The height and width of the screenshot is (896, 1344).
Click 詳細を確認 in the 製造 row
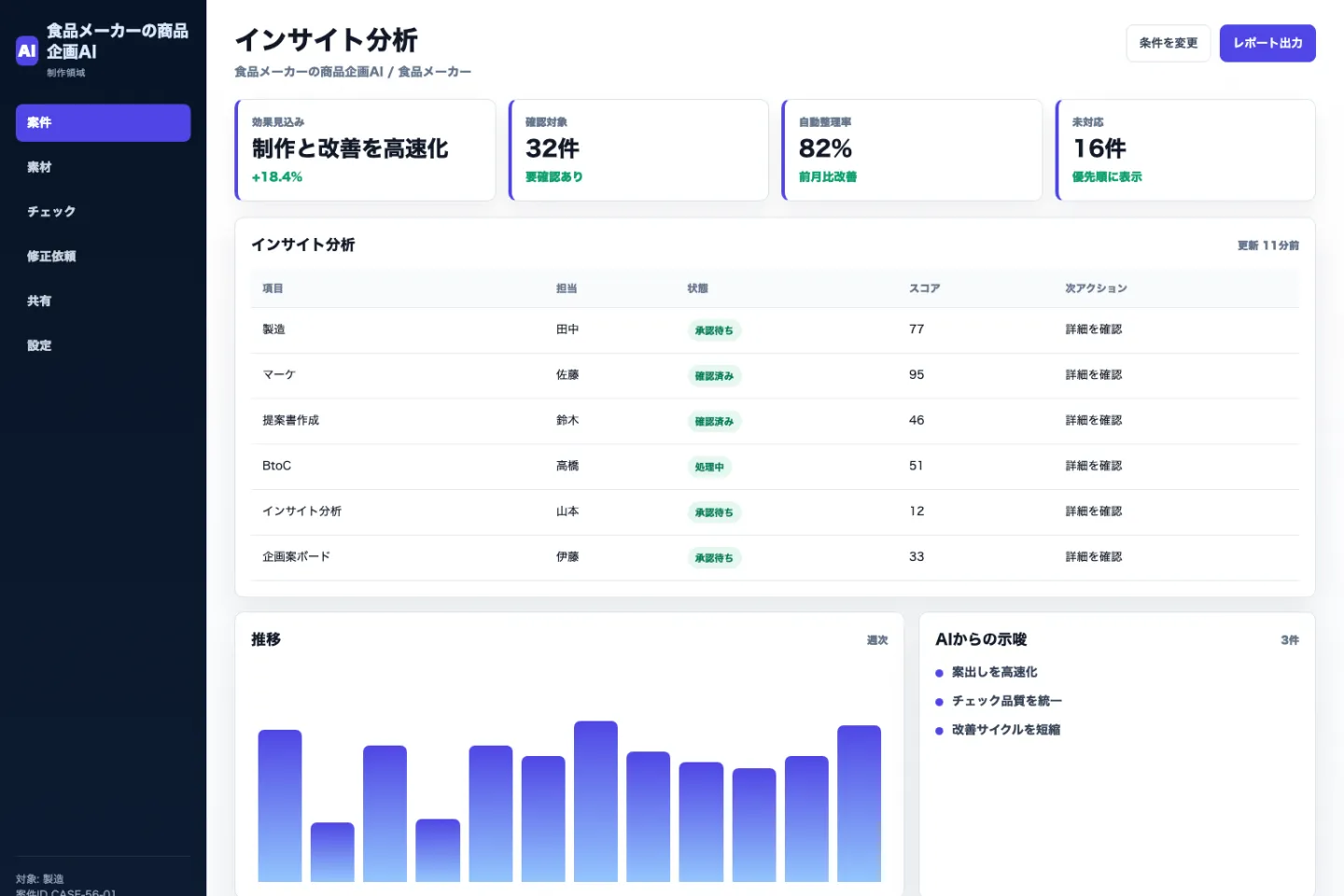(1094, 329)
